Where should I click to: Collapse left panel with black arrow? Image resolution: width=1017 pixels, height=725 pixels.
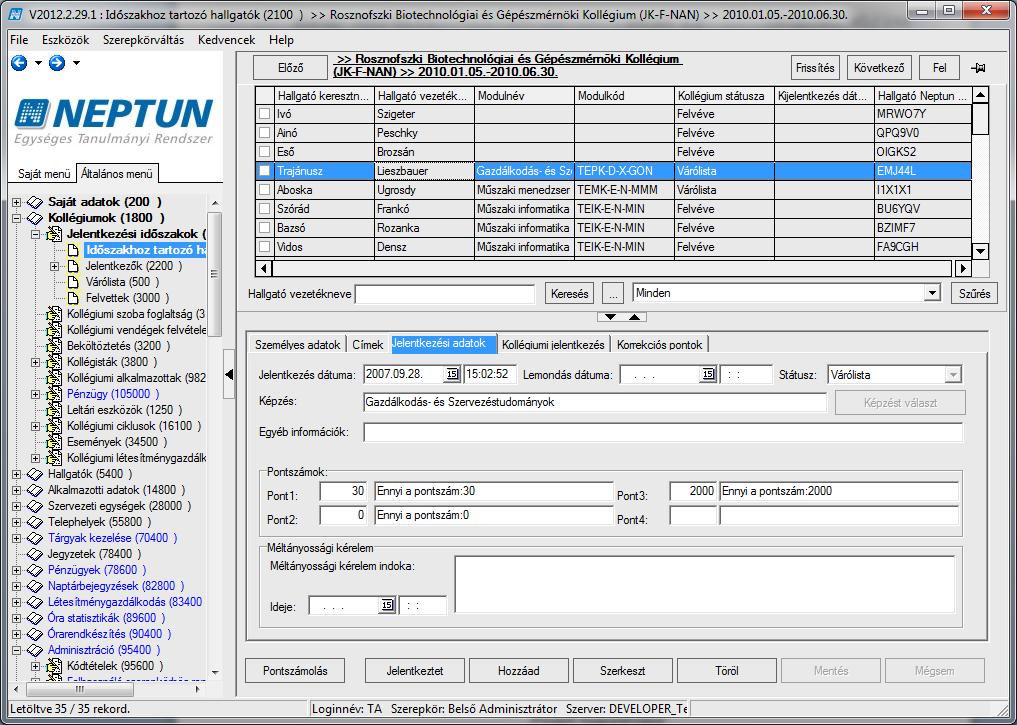pyautogui.click(x=229, y=374)
